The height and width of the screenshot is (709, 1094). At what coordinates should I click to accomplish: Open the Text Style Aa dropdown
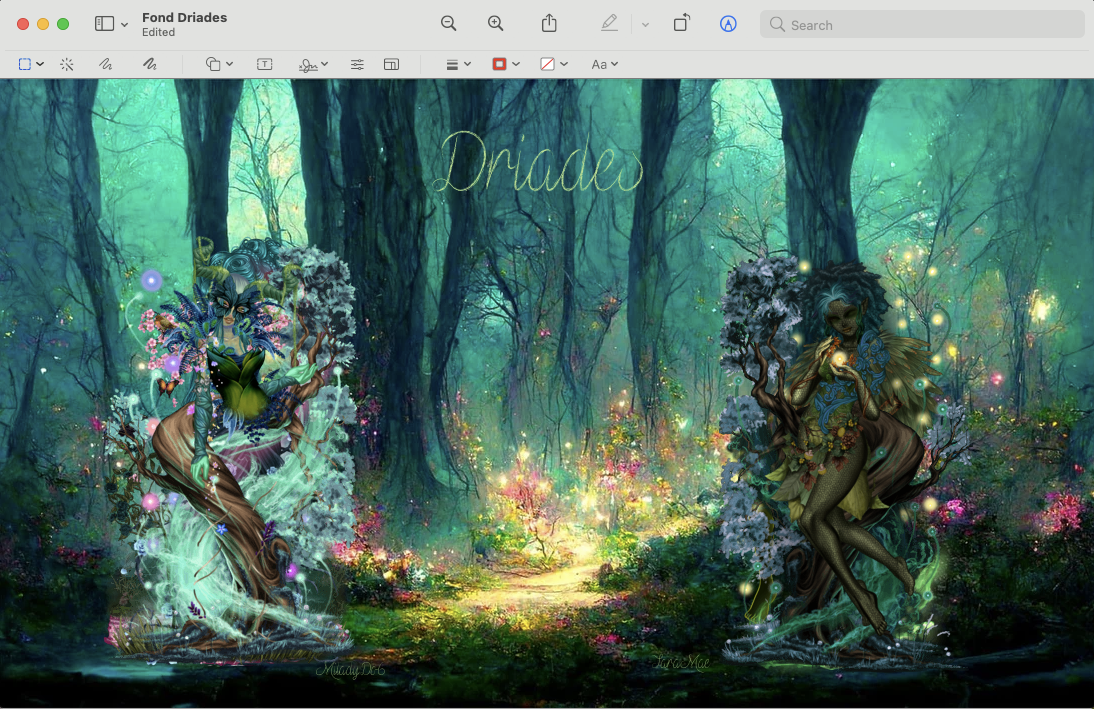click(x=604, y=64)
